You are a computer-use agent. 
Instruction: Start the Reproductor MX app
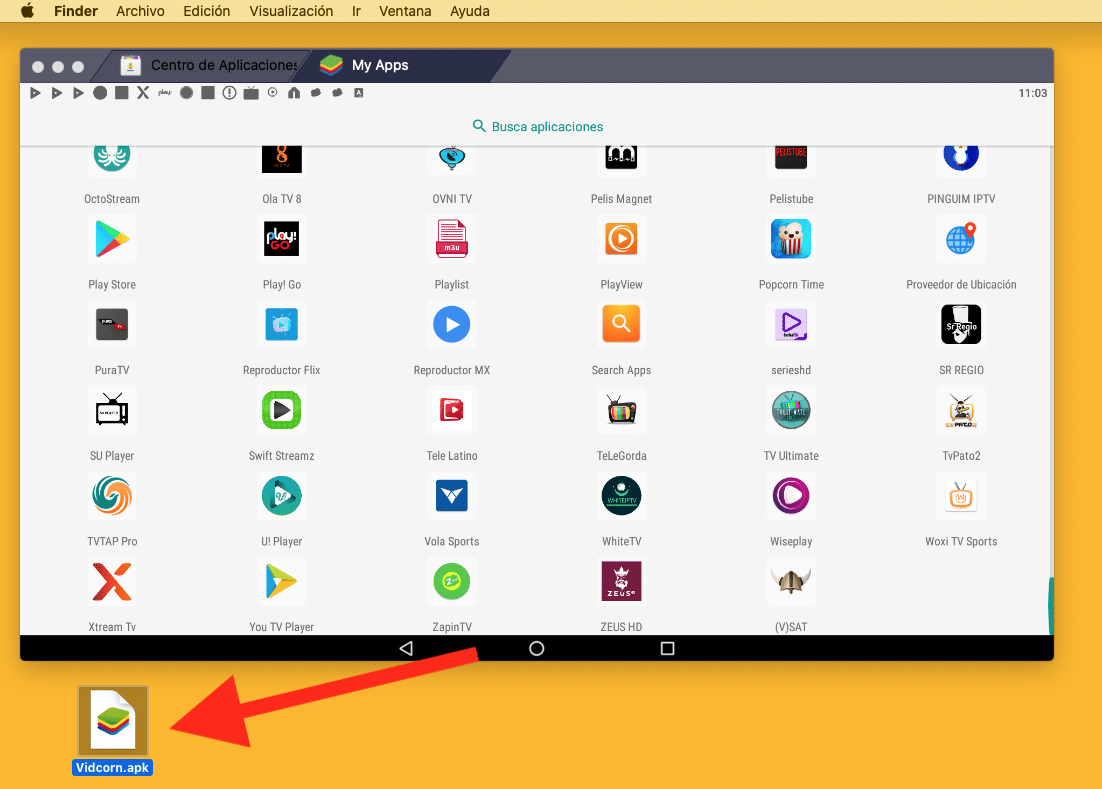point(451,324)
